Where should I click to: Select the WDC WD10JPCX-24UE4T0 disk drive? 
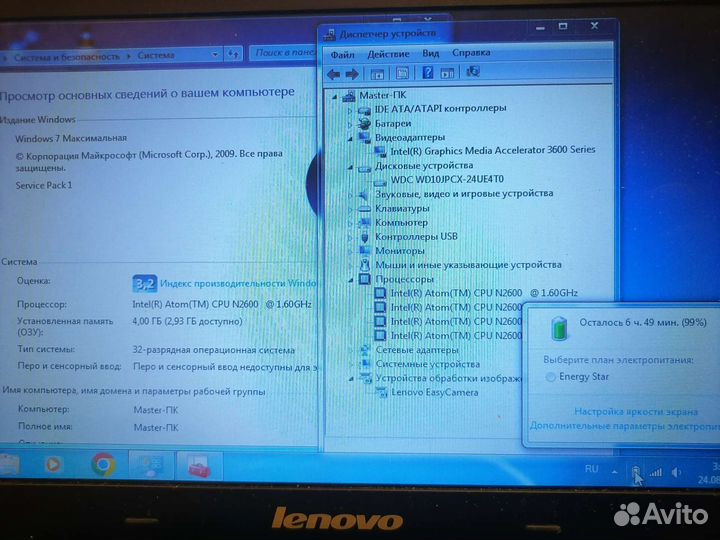click(x=447, y=179)
